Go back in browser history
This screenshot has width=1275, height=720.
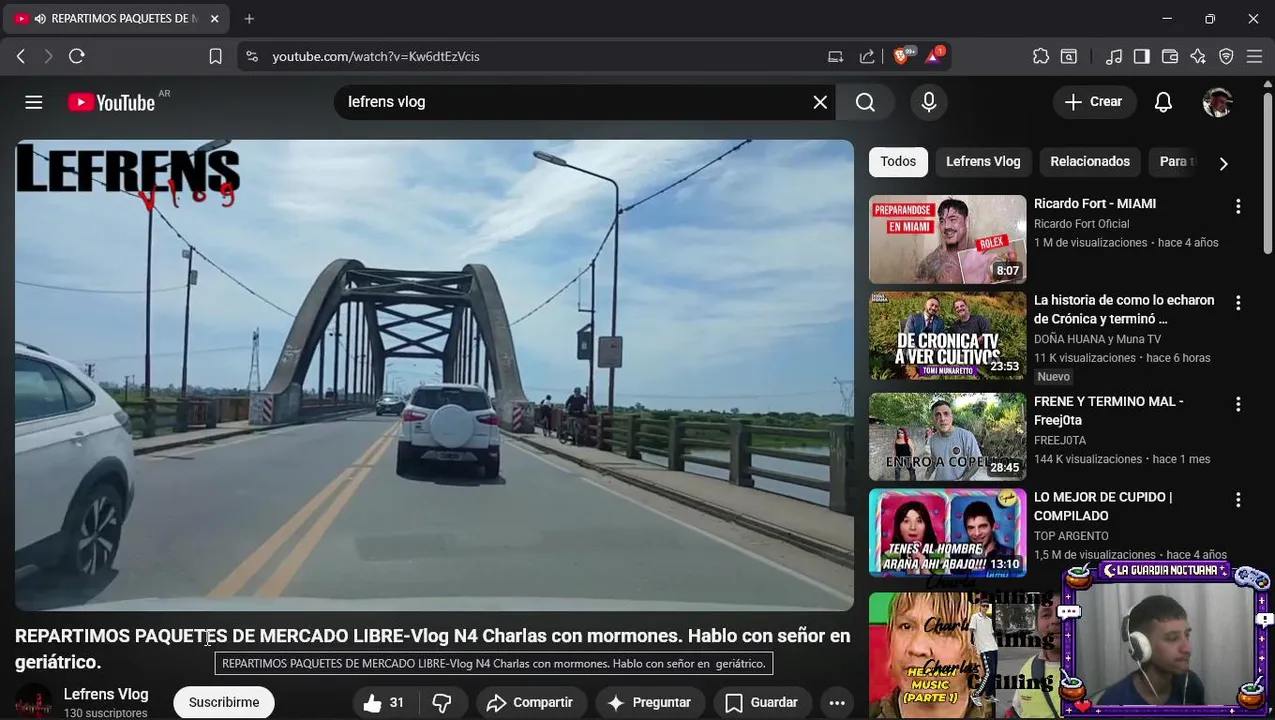coord(20,57)
